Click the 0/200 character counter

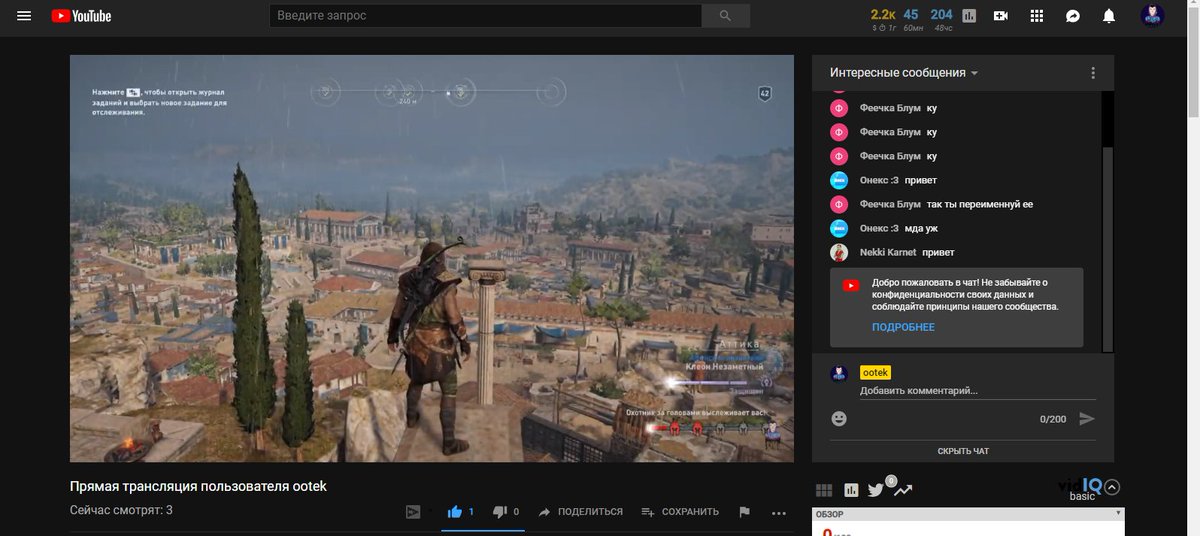click(x=1053, y=419)
